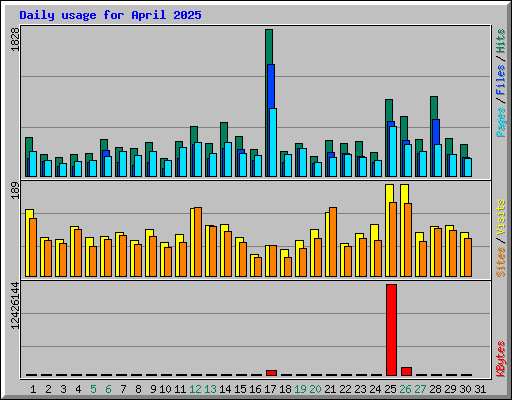Click day label 30 on the x-axis
Image resolution: width=512 pixels, height=400 pixels.
465,389
